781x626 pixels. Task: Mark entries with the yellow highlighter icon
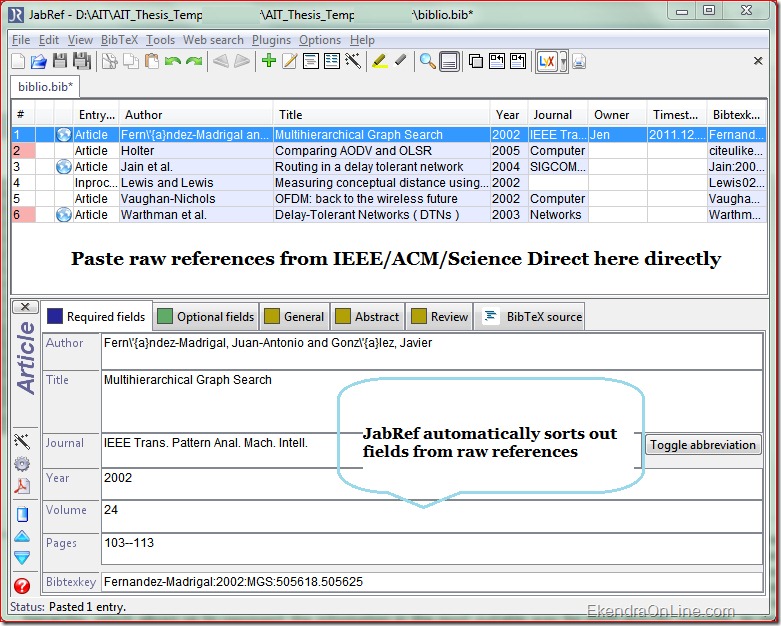click(x=380, y=61)
